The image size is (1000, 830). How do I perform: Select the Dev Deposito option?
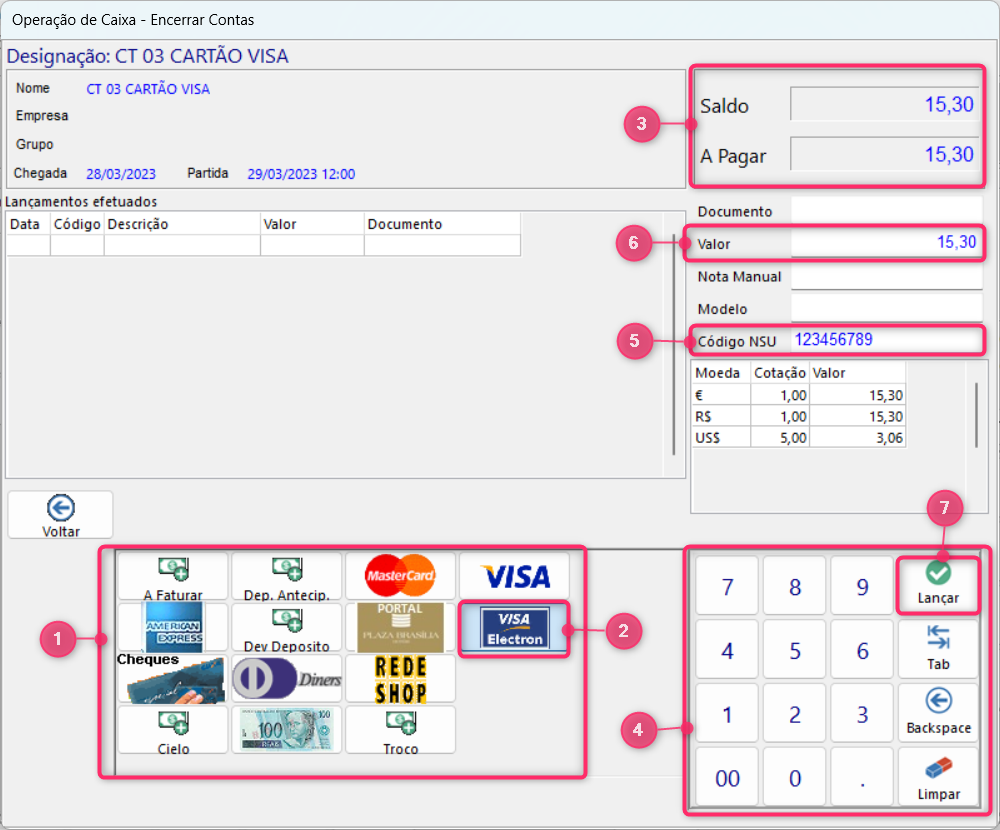tap(286, 628)
